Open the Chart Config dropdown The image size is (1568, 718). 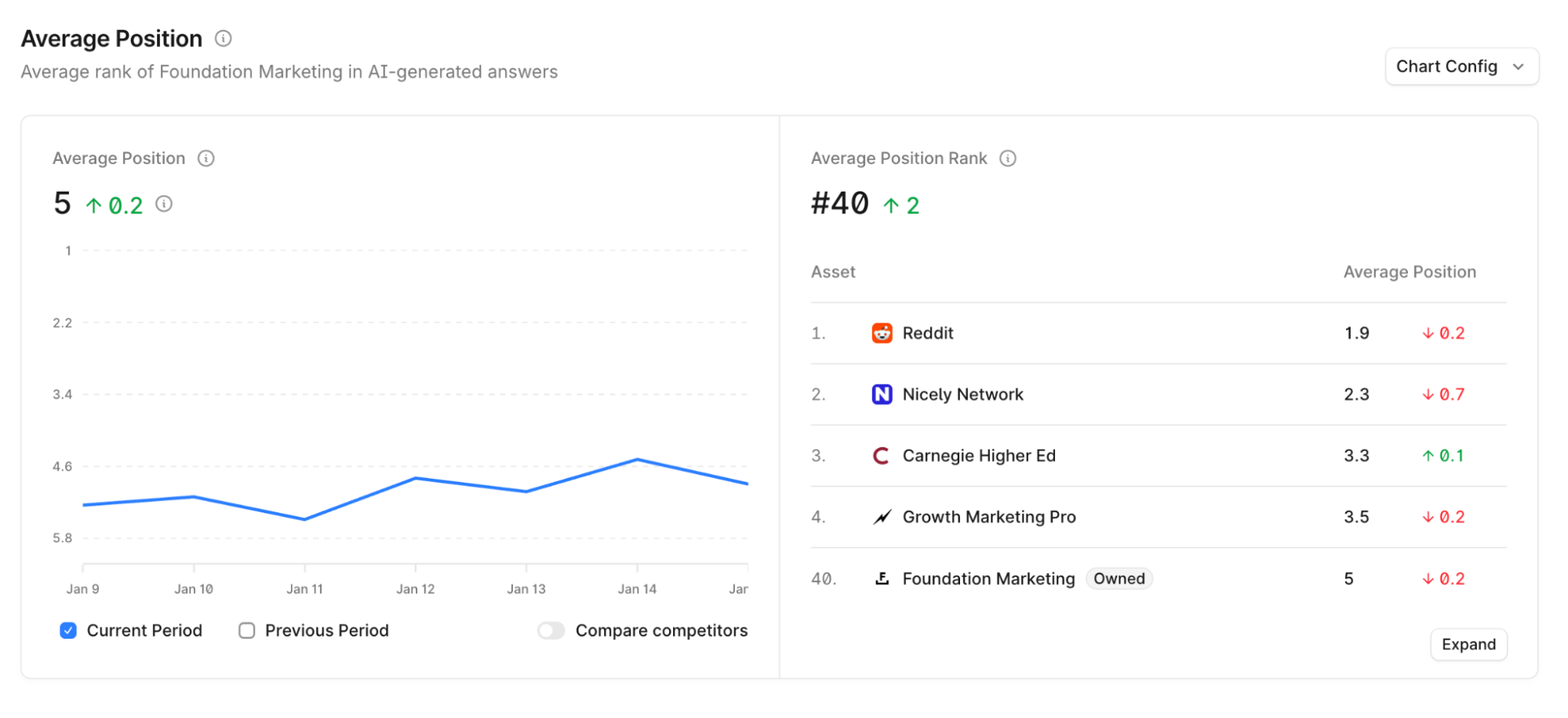pos(1461,67)
